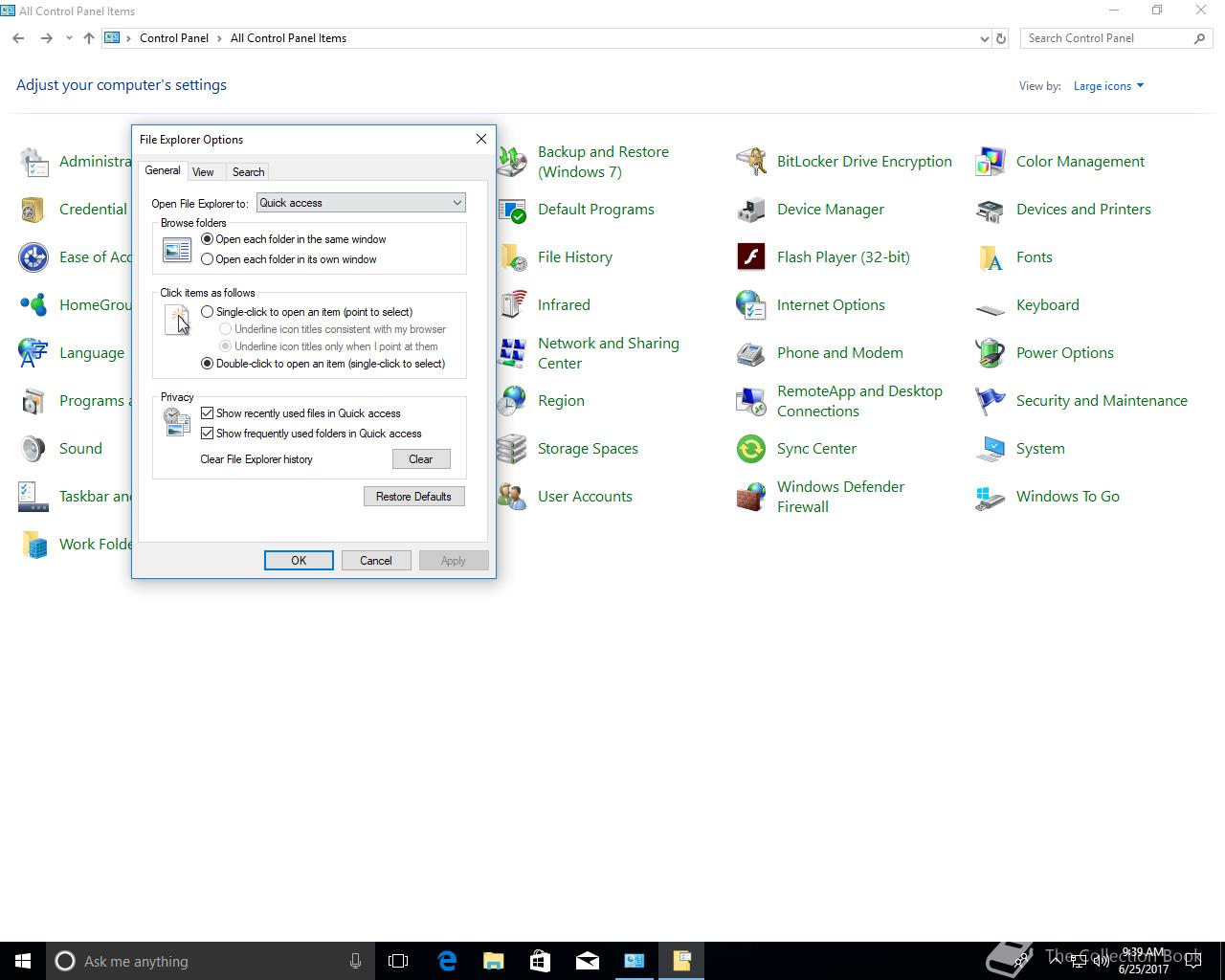Click the Language icon
This screenshot has width=1225, height=980.
point(33,353)
